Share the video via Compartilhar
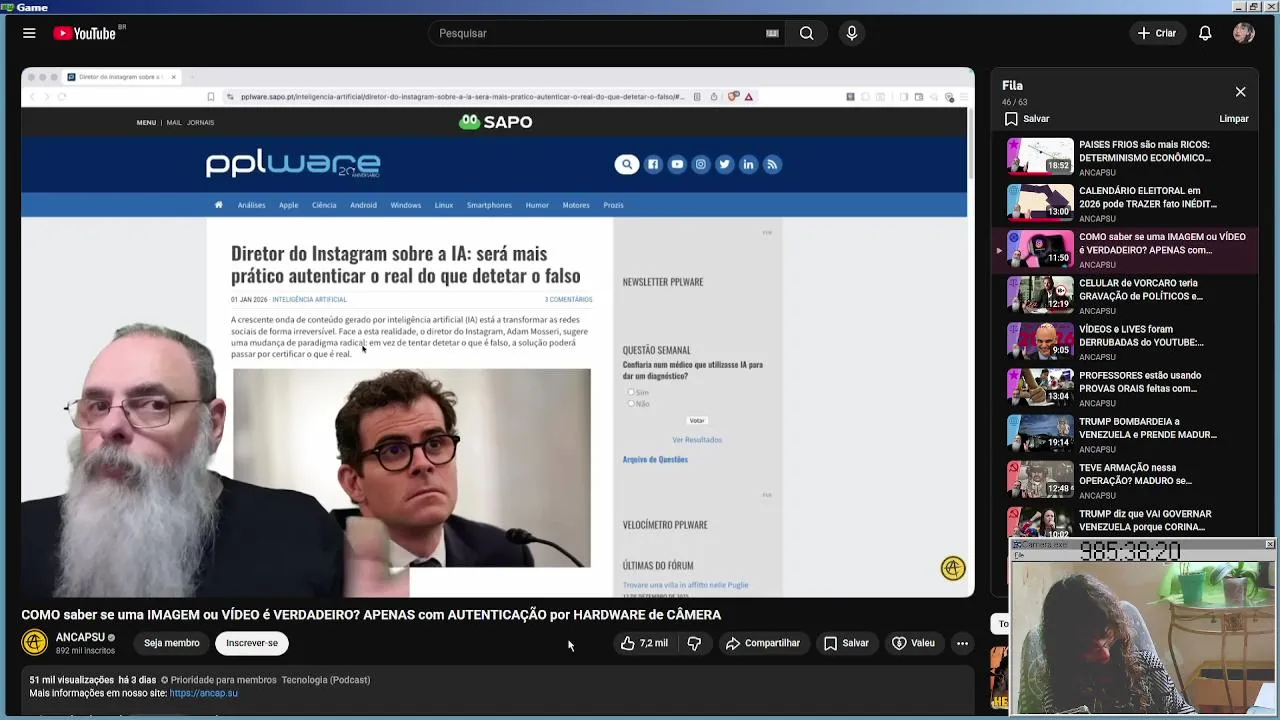Image resolution: width=1280 pixels, height=720 pixels. coord(763,643)
